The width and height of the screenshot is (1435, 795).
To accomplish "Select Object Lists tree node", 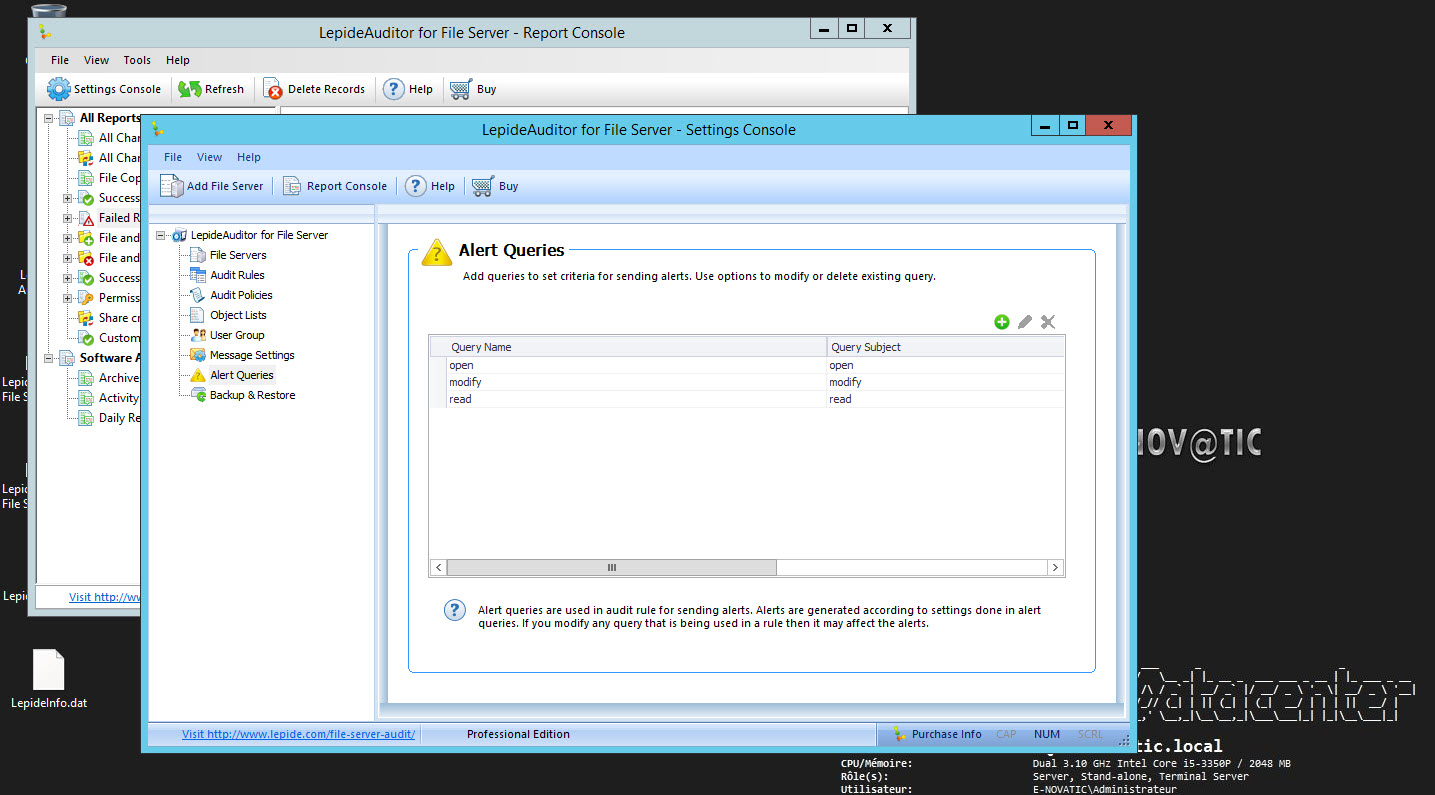I will pos(238,315).
